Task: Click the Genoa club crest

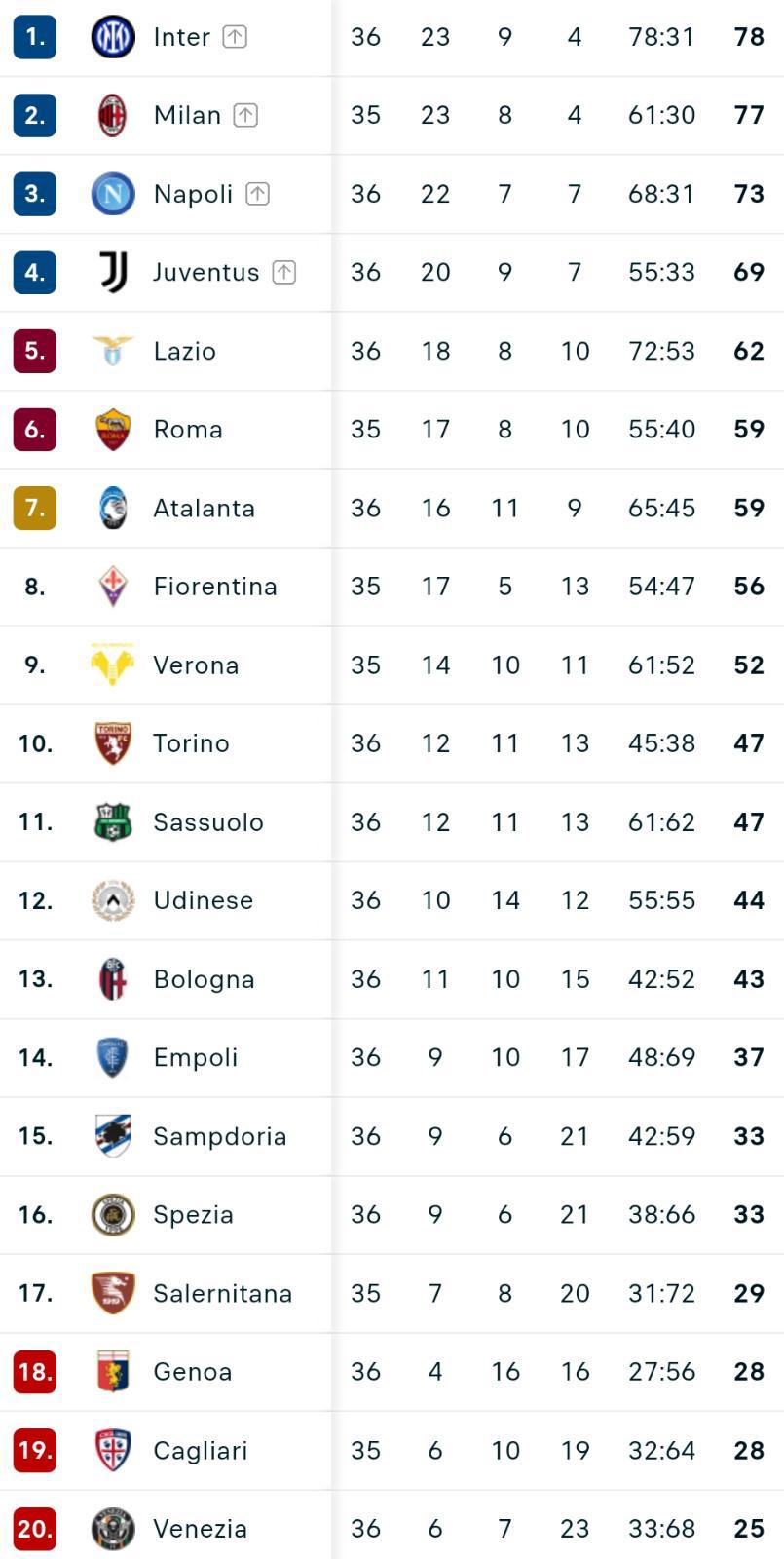Action: tap(112, 1372)
